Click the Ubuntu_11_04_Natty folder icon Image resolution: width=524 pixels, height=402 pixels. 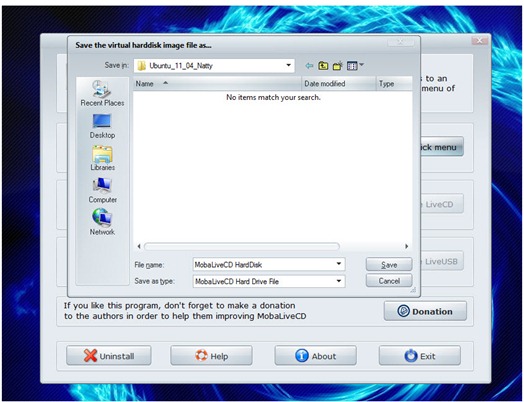(142, 66)
